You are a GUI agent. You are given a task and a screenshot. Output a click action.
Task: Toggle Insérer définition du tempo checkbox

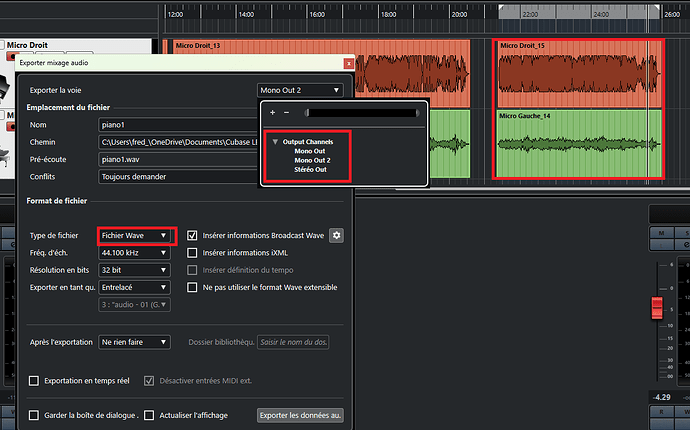(192, 270)
